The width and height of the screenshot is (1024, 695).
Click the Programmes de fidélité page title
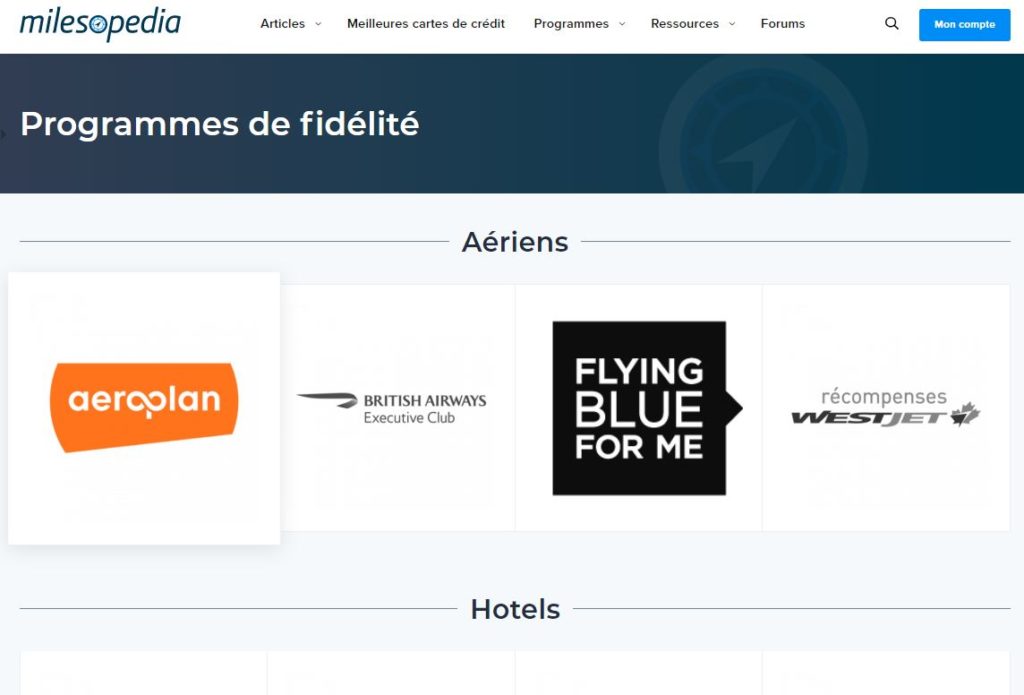point(220,124)
